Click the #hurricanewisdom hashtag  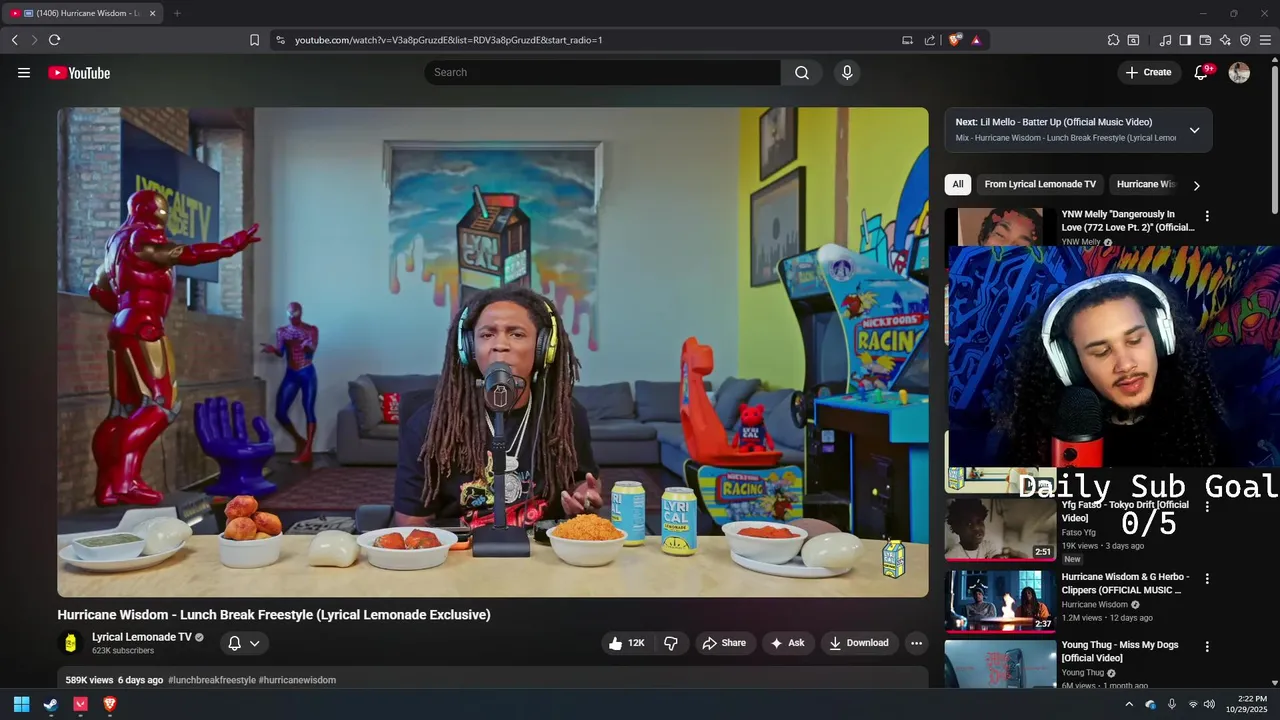[x=297, y=680]
